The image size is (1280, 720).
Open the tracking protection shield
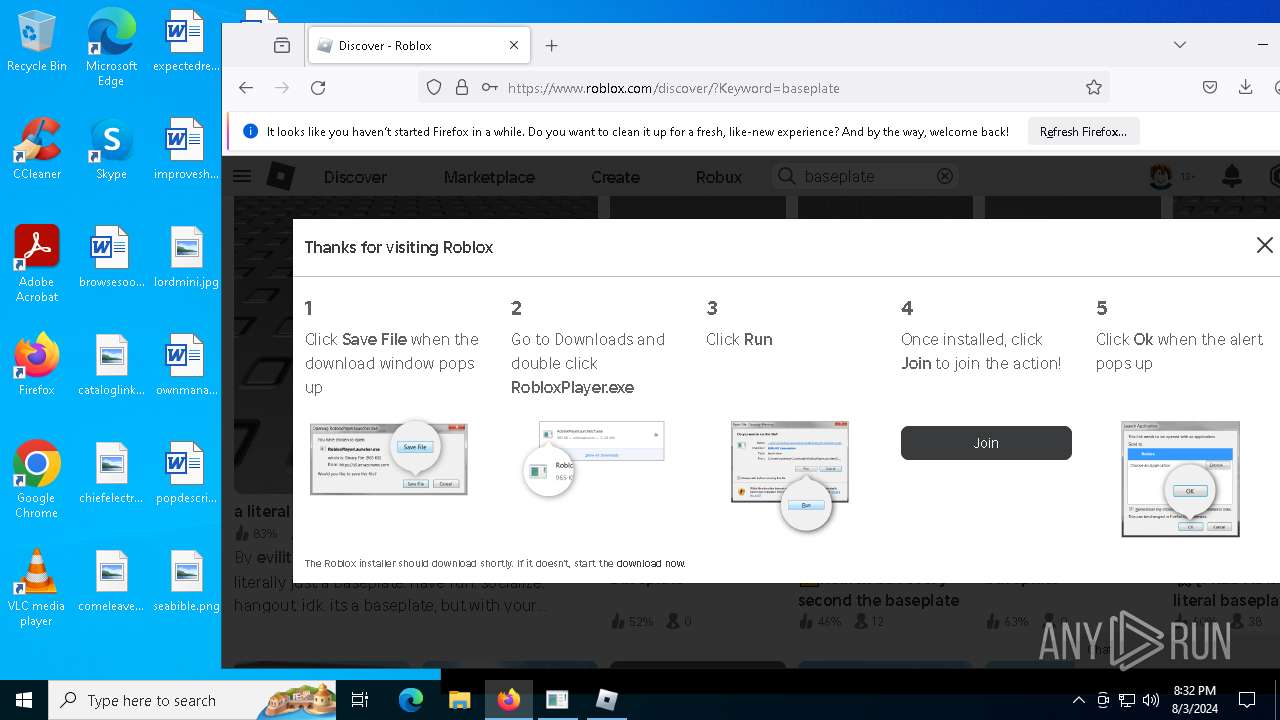click(434, 88)
